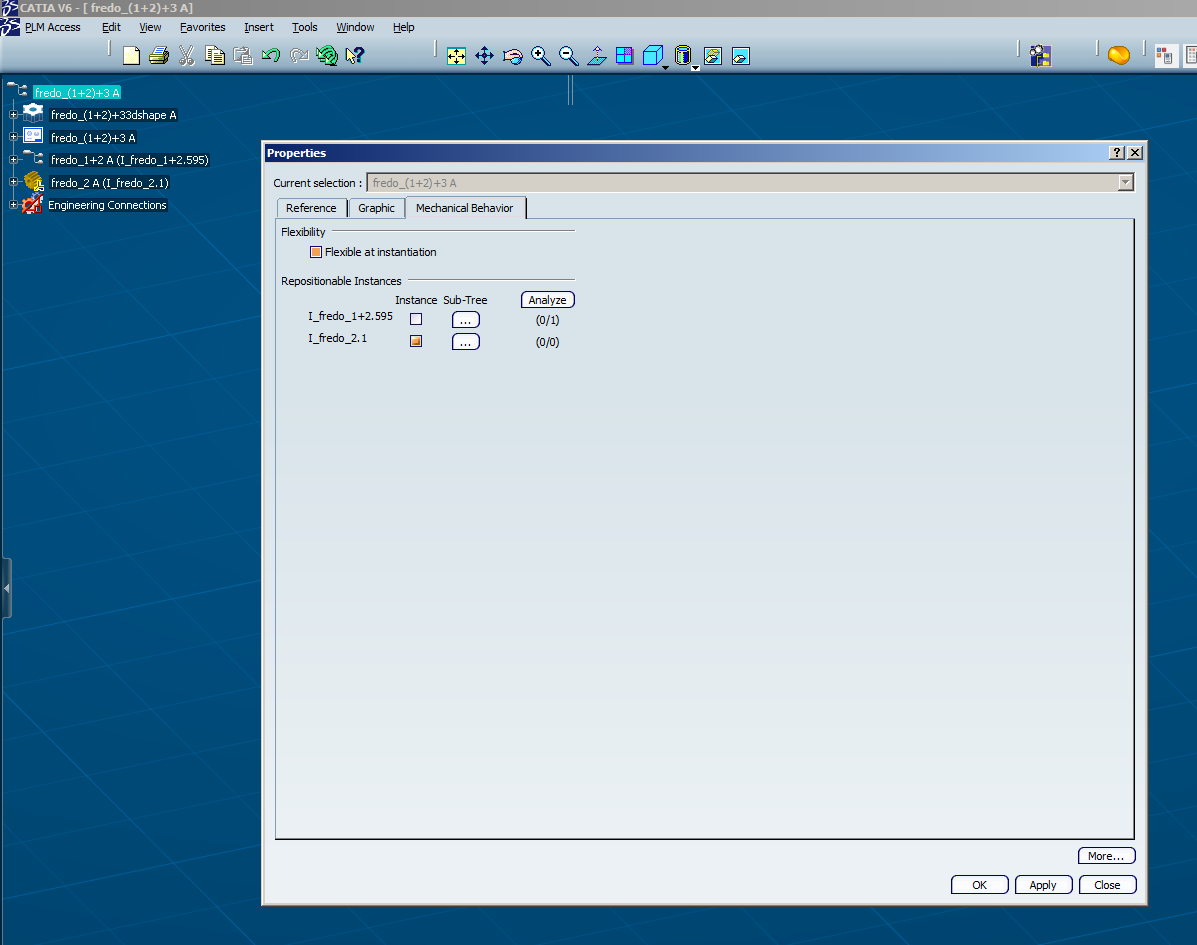Click the left panel collapse arrow handle
The image size is (1197, 945).
pos(6,589)
